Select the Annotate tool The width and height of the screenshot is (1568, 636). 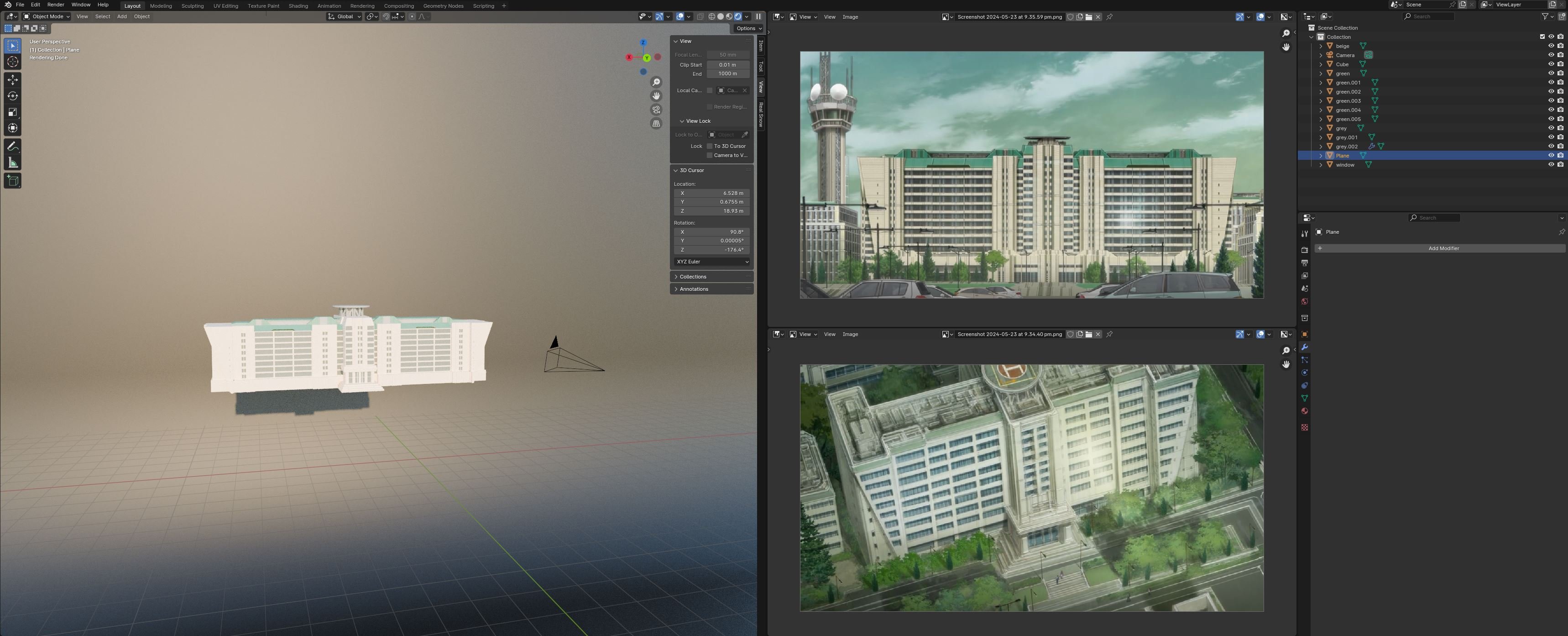tap(13, 146)
